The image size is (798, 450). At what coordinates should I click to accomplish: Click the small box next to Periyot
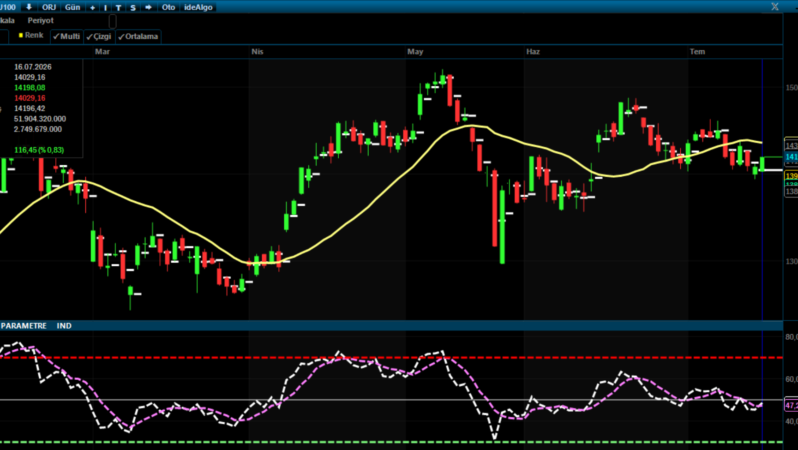click(112, 21)
